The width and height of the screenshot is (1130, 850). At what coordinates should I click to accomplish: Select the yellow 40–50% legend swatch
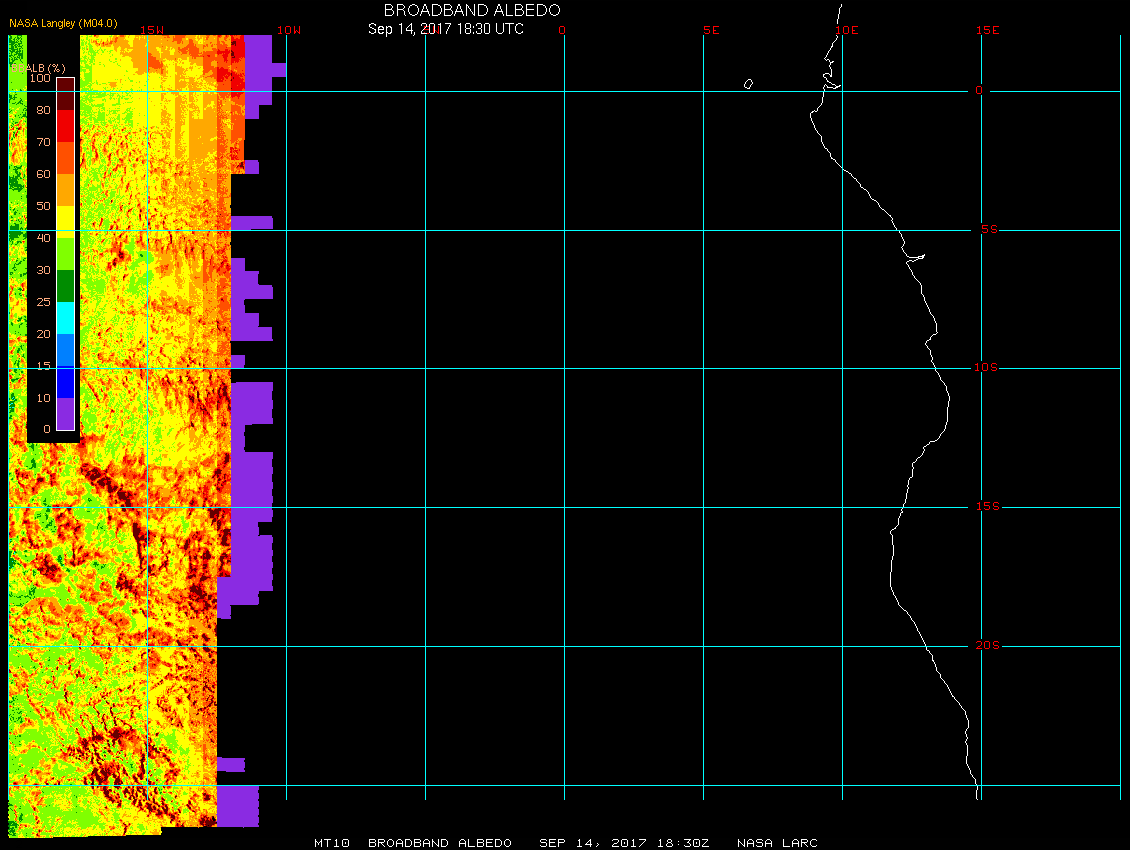click(x=64, y=221)
